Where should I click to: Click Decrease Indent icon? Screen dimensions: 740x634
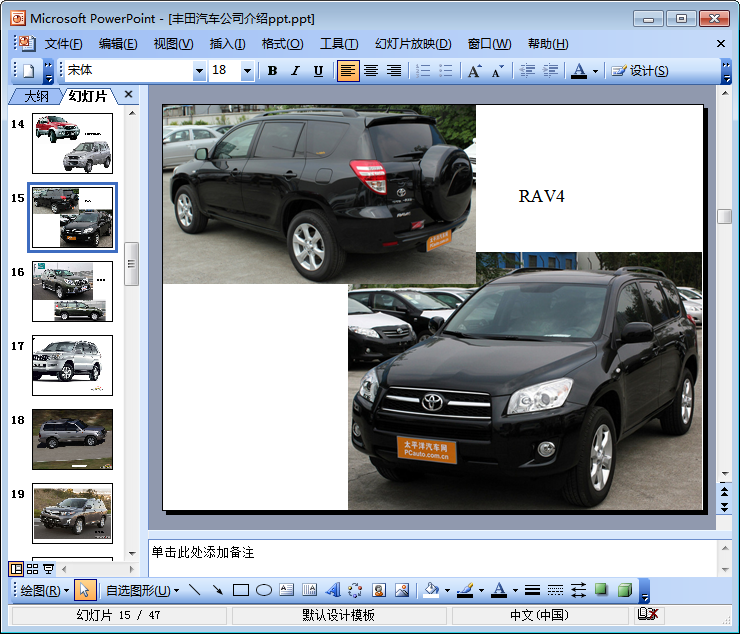[x=527, y=71]
